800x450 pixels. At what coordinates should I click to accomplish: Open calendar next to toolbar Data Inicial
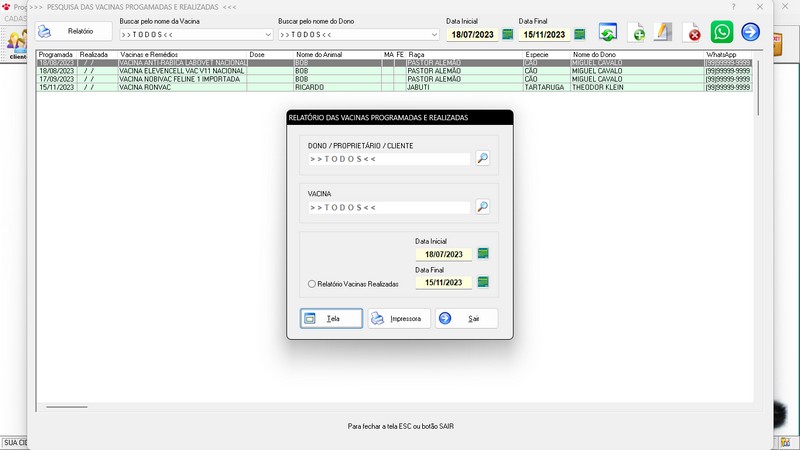point(508,34)
